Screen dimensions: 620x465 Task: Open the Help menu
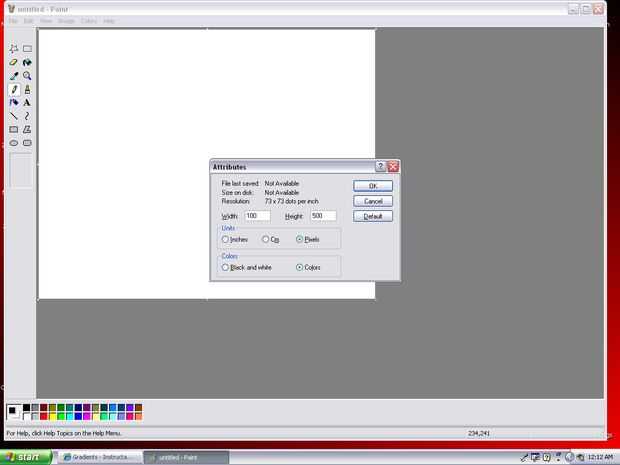[x=109, y=21]
